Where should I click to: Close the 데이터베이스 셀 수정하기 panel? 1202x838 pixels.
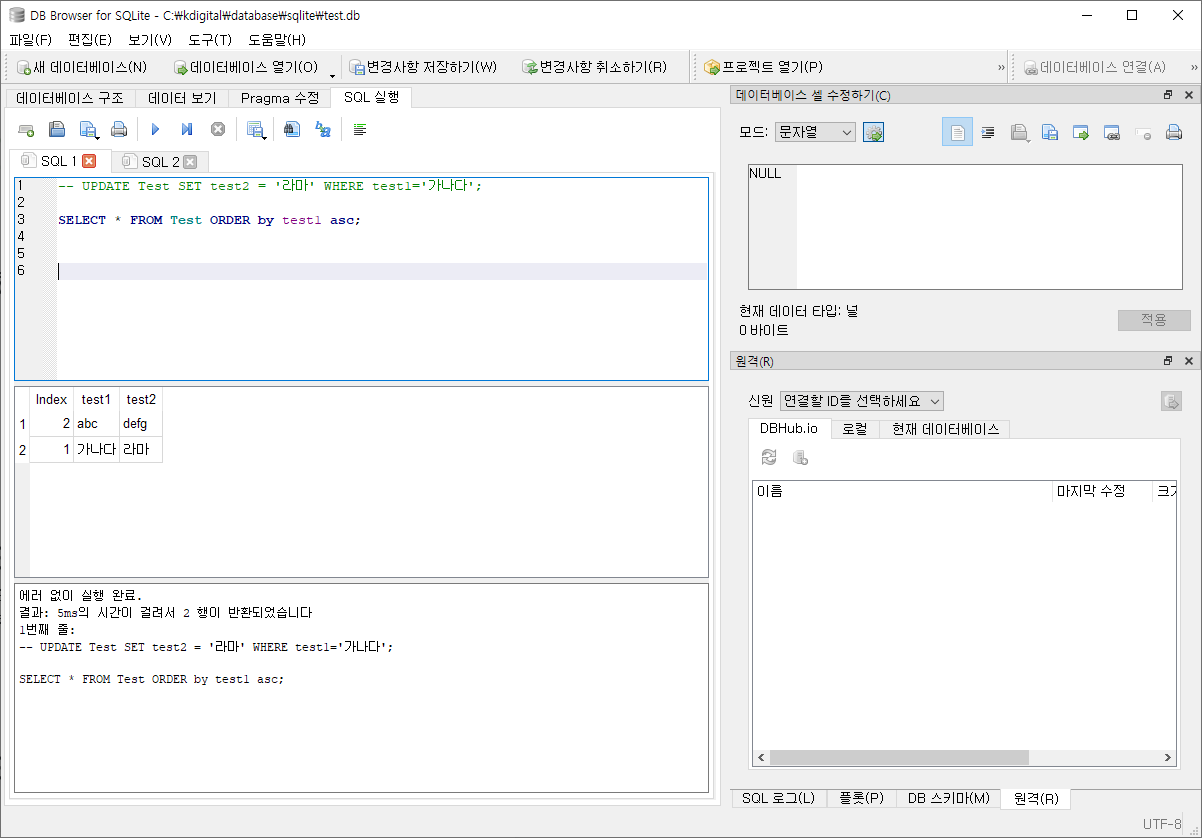[x=1189, y=95]
